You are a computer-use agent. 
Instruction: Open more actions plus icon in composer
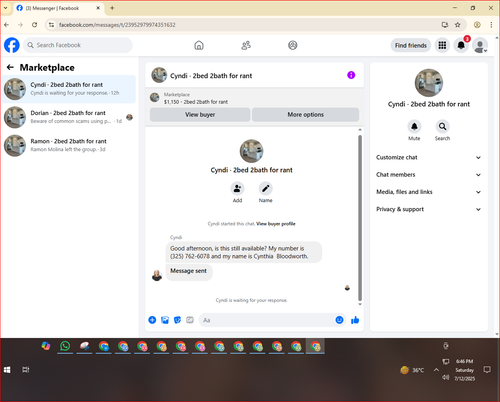click(x=152, y=320)
